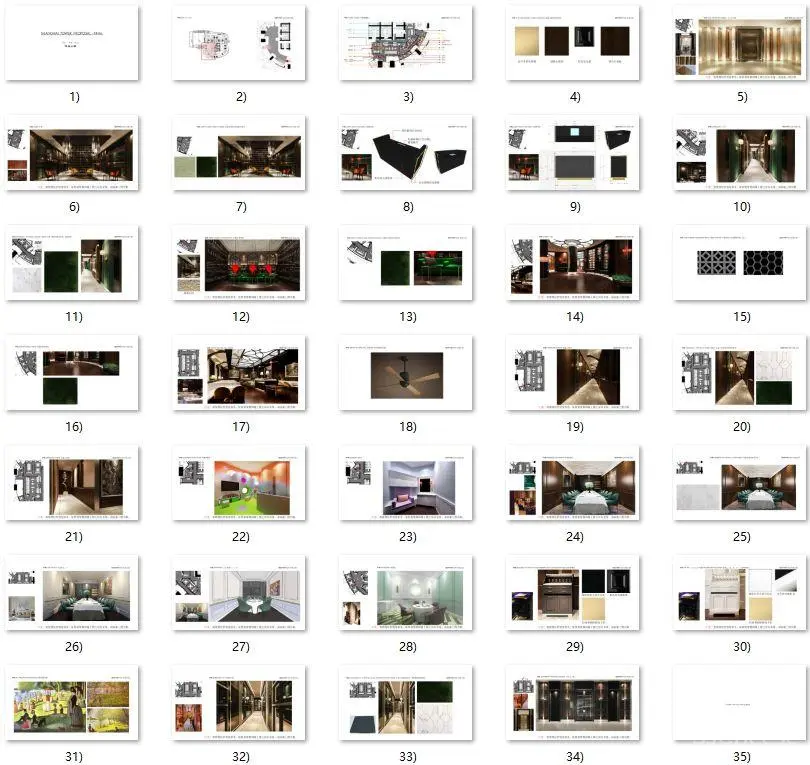The width and height of the screenshot is (810, 765).
Task: Click slide 10 green corridor rendering
Action: 740,153
